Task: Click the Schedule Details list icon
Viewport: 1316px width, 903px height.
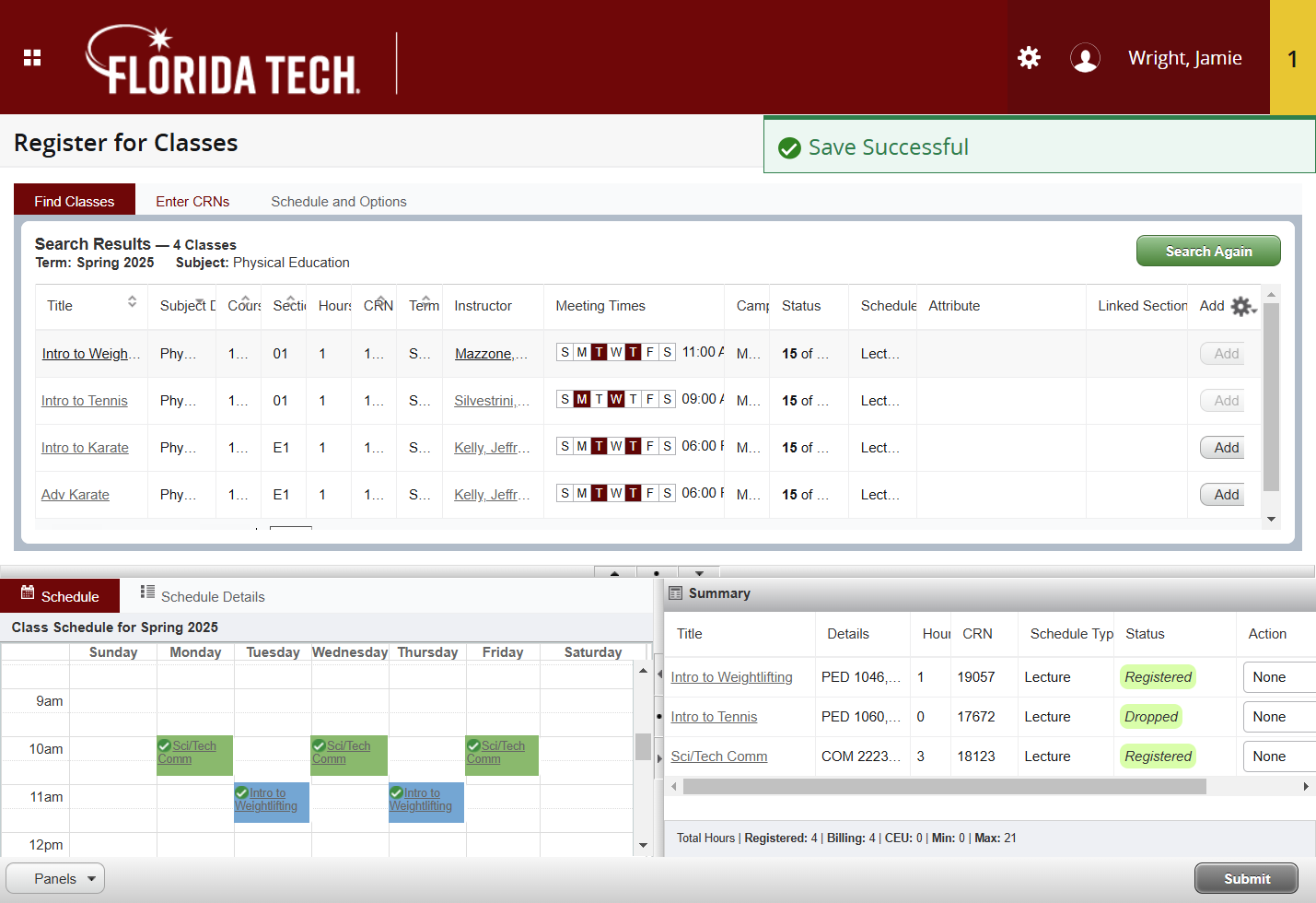Action: pyautogui.click(x=147, y=592)
